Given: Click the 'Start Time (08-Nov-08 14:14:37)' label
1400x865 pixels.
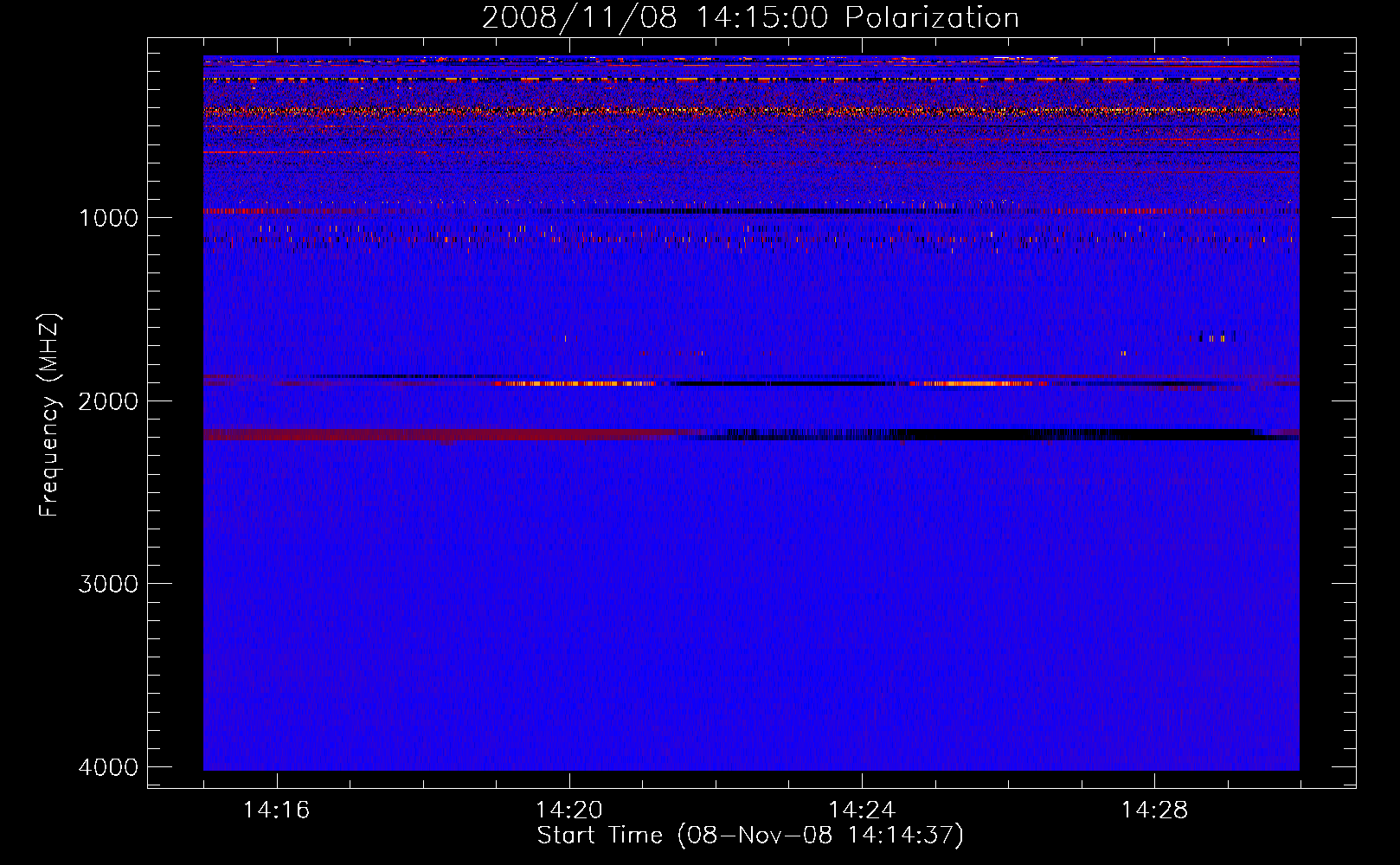Looking at the screenshot, I should pyautogui.click(x=750, y=836).
